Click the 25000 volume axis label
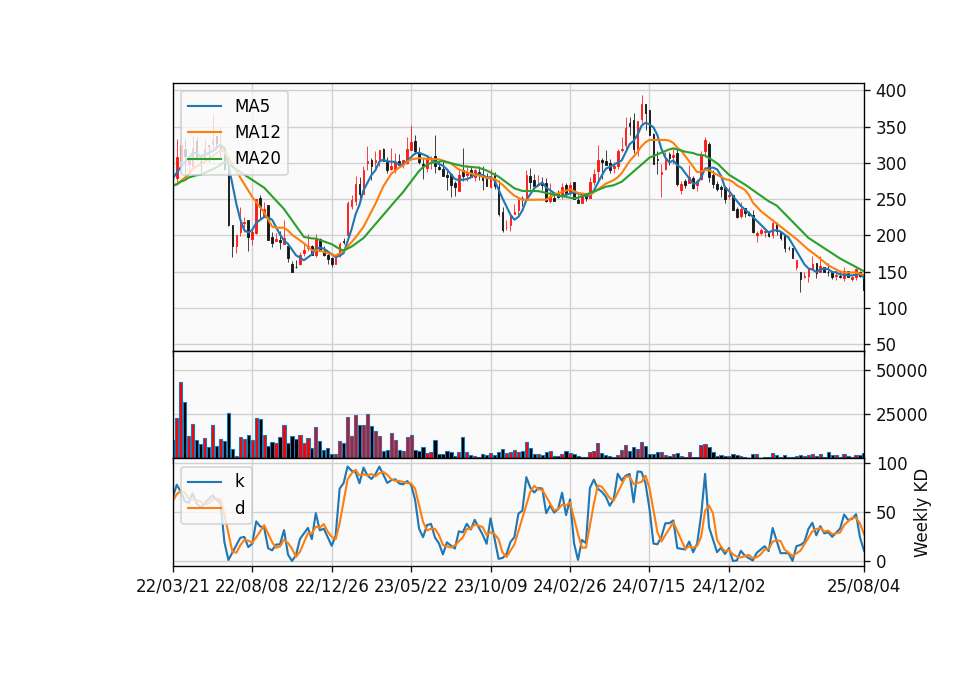 pos(901,415)
